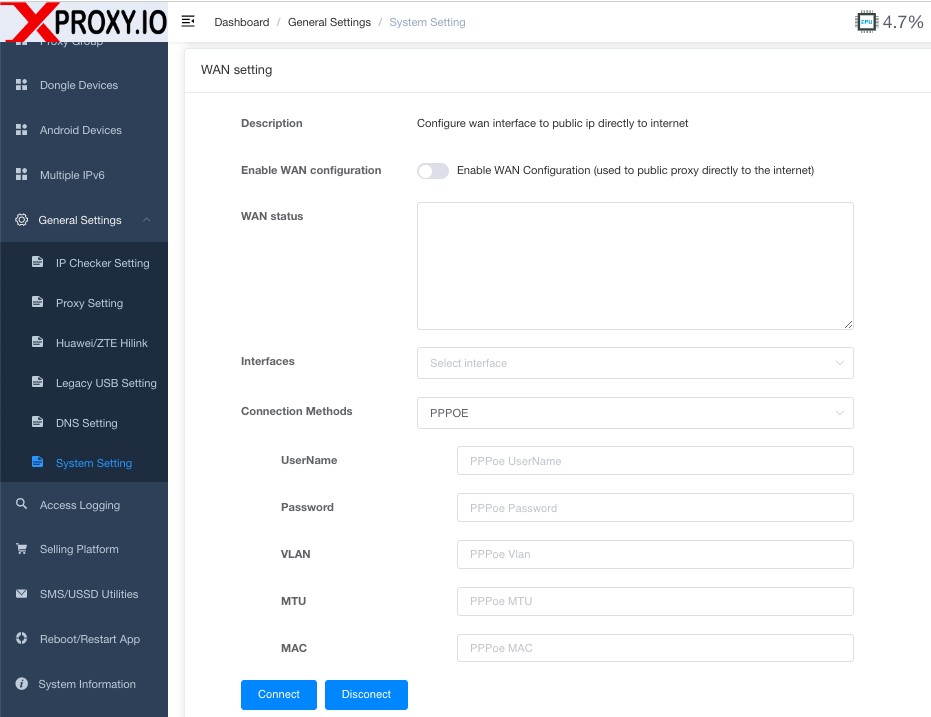
Task: Click the PPPoe MTU field
Action: [x=655, y=601]
